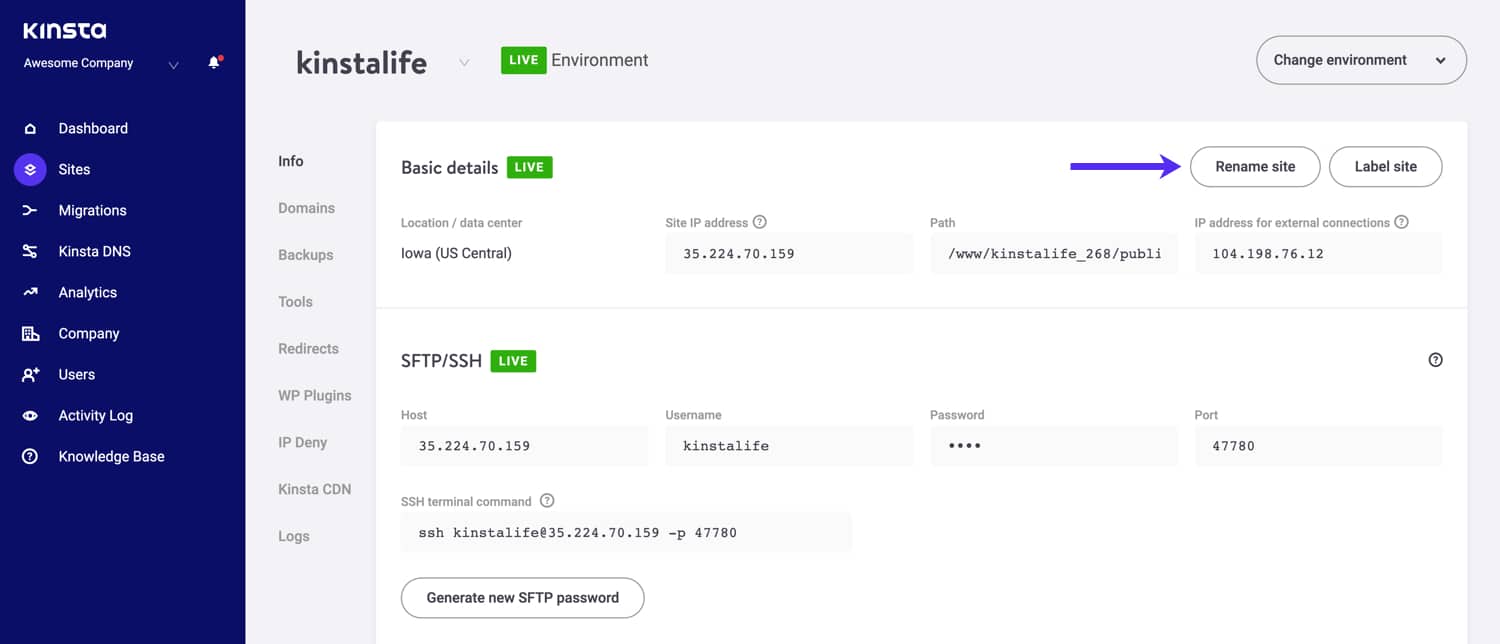
Task: Click the SFTP/SSH section help icon
Action: (x=1436, y=359)
